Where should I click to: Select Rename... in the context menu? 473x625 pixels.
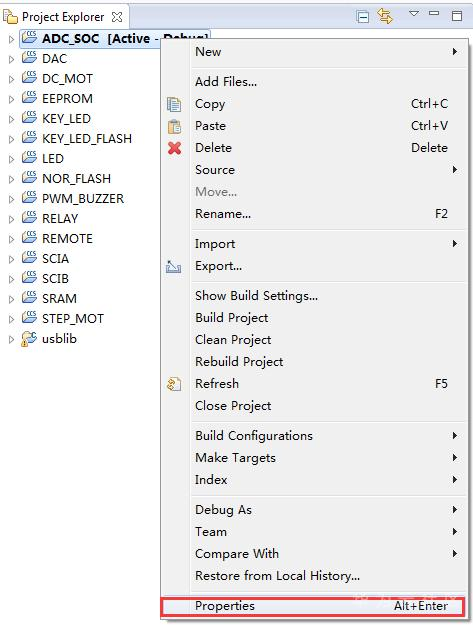tap(223, 214)
